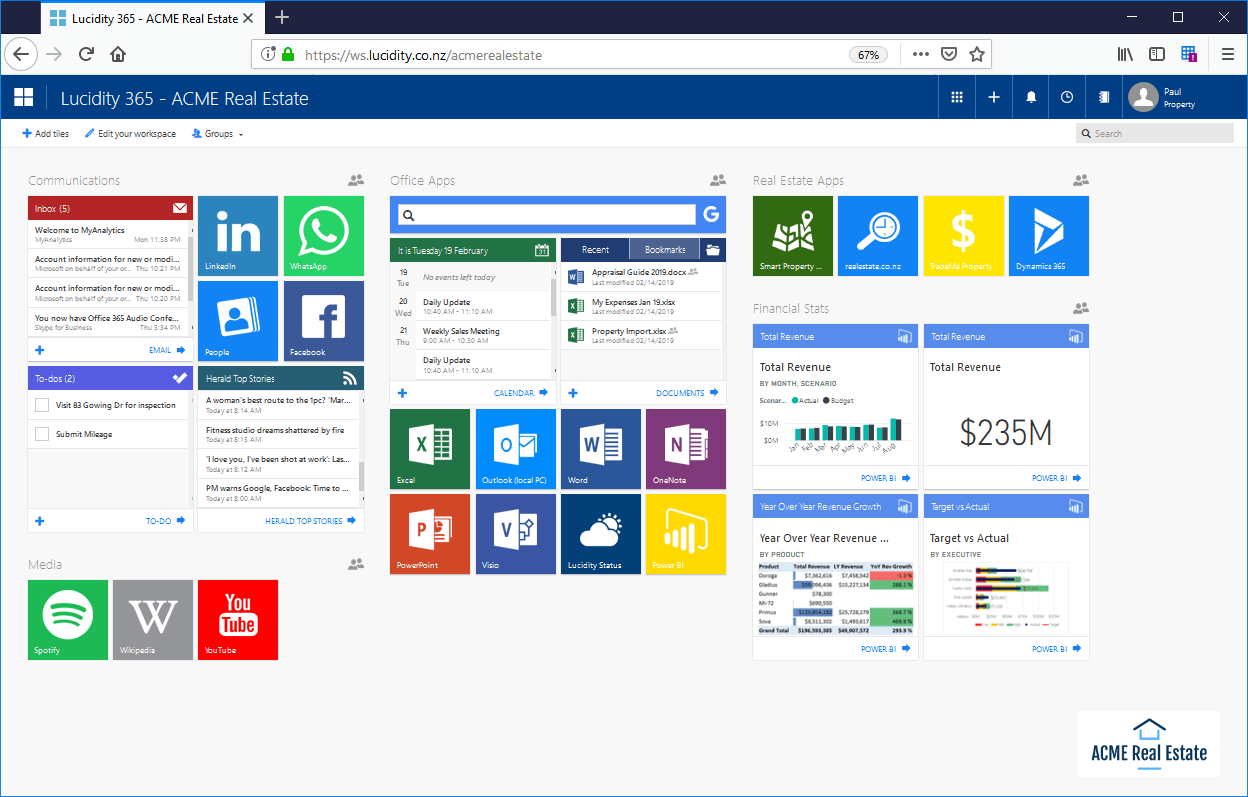The height and width of the screenshot is (797, 1248).
Task: Launch the Dynamics 365 tile
Action: tap(1049, 236)
